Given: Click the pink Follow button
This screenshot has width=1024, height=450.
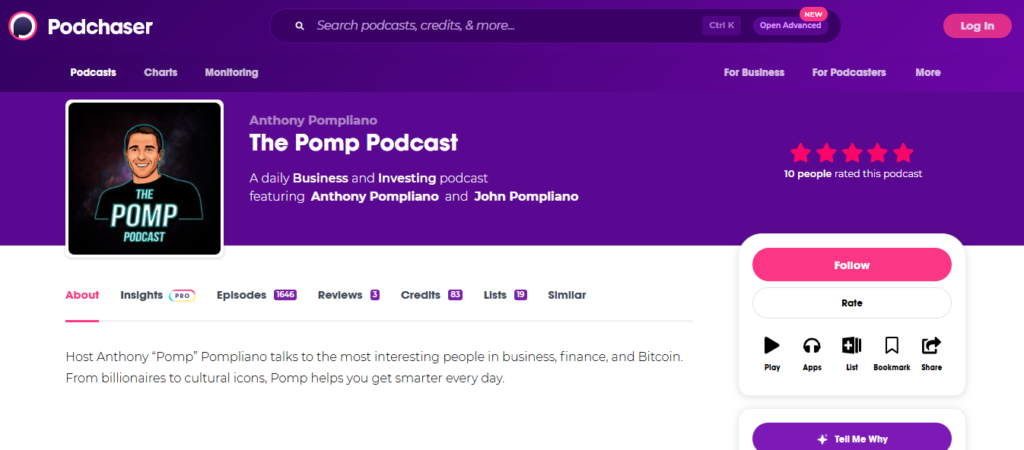Looking at the screenshot, I should [x=852, y=265].
